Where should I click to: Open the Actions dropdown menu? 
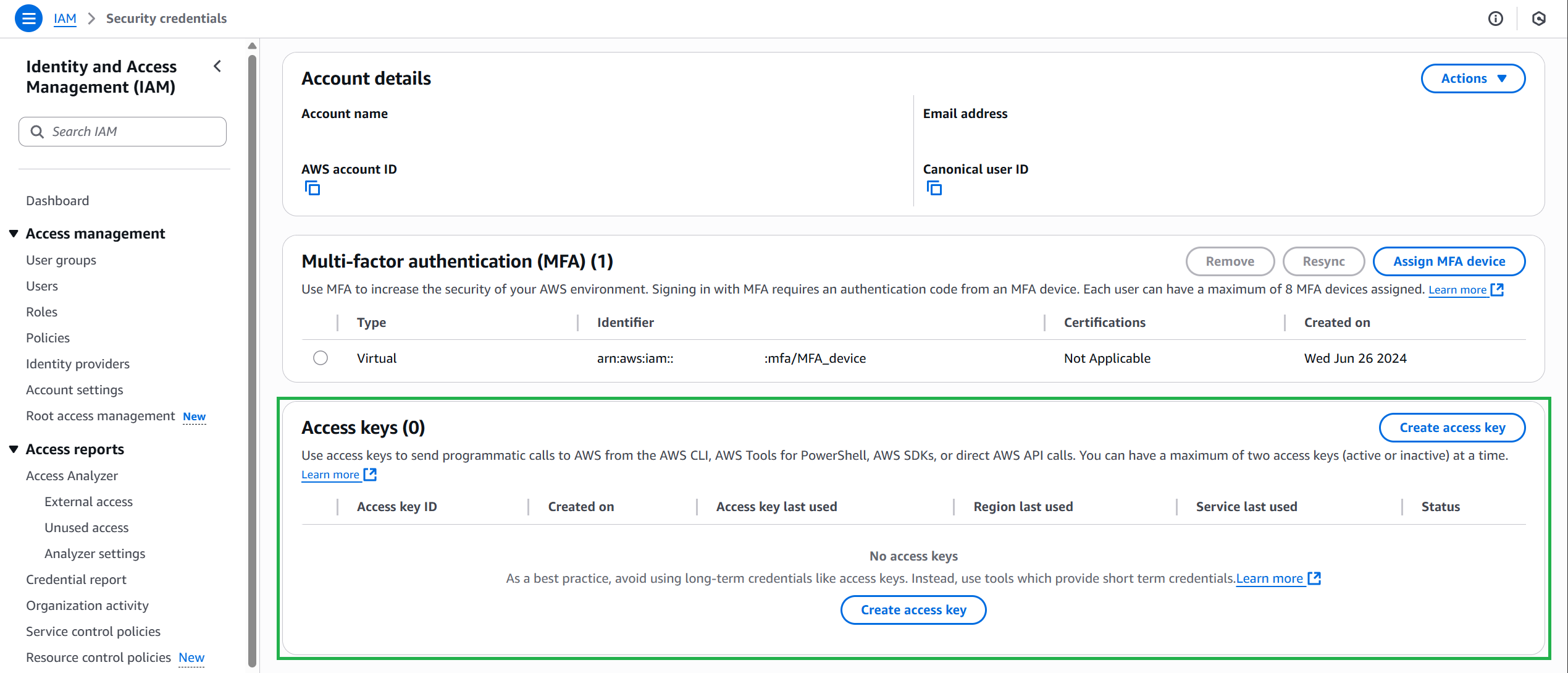1472,78
